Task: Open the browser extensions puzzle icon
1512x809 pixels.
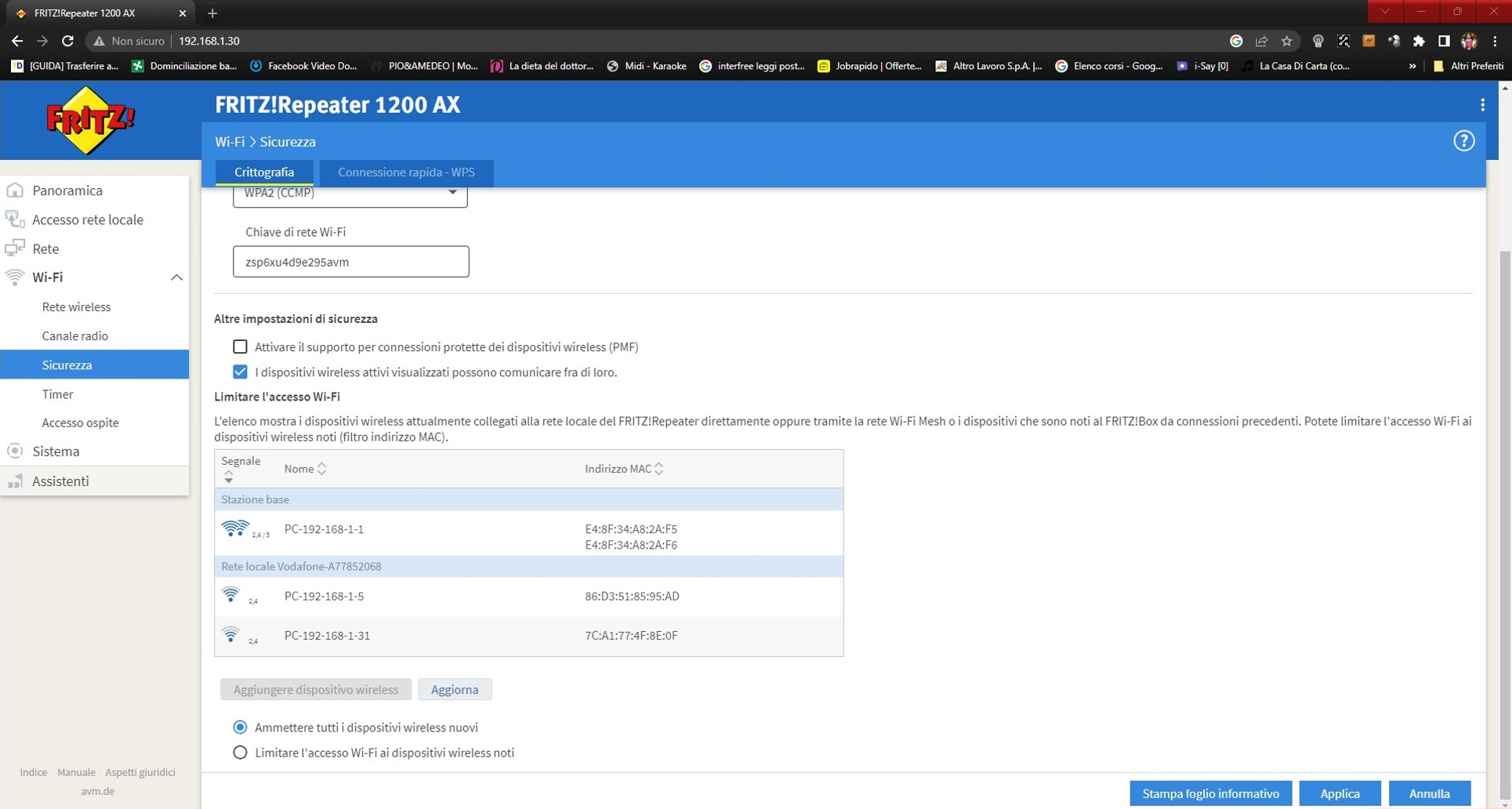Action: point(1419,41)
